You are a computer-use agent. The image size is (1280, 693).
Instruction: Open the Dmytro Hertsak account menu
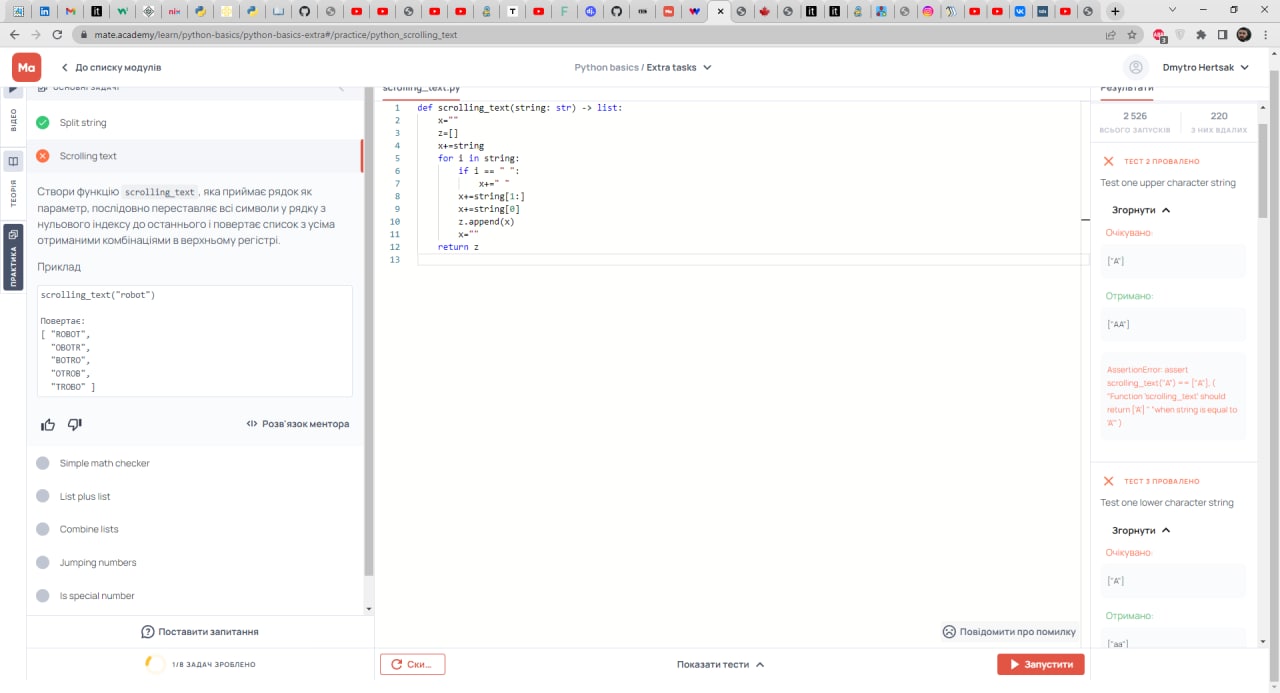click(1206, 67)
